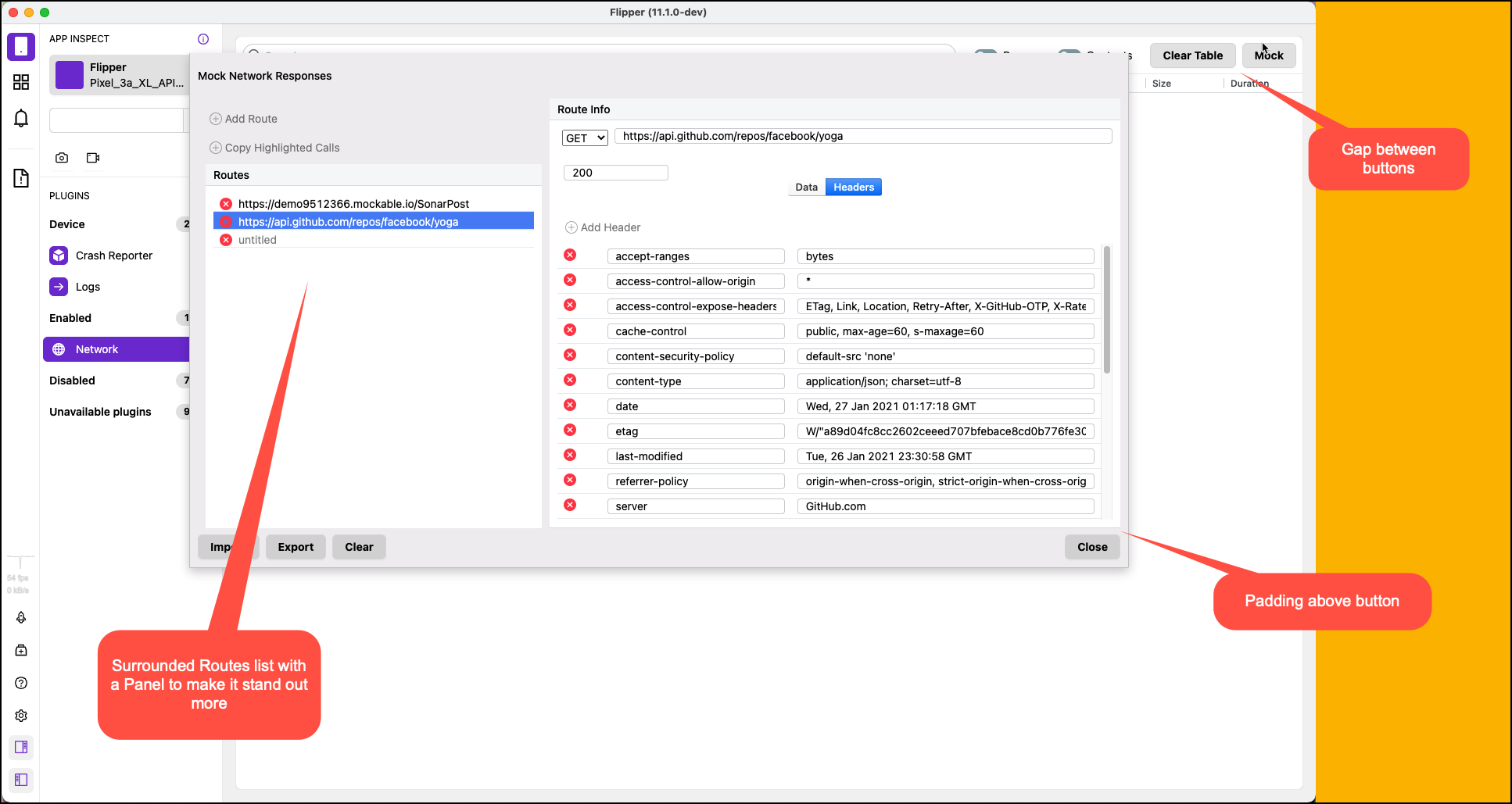Edit the etag header value field

coord(946,431)
